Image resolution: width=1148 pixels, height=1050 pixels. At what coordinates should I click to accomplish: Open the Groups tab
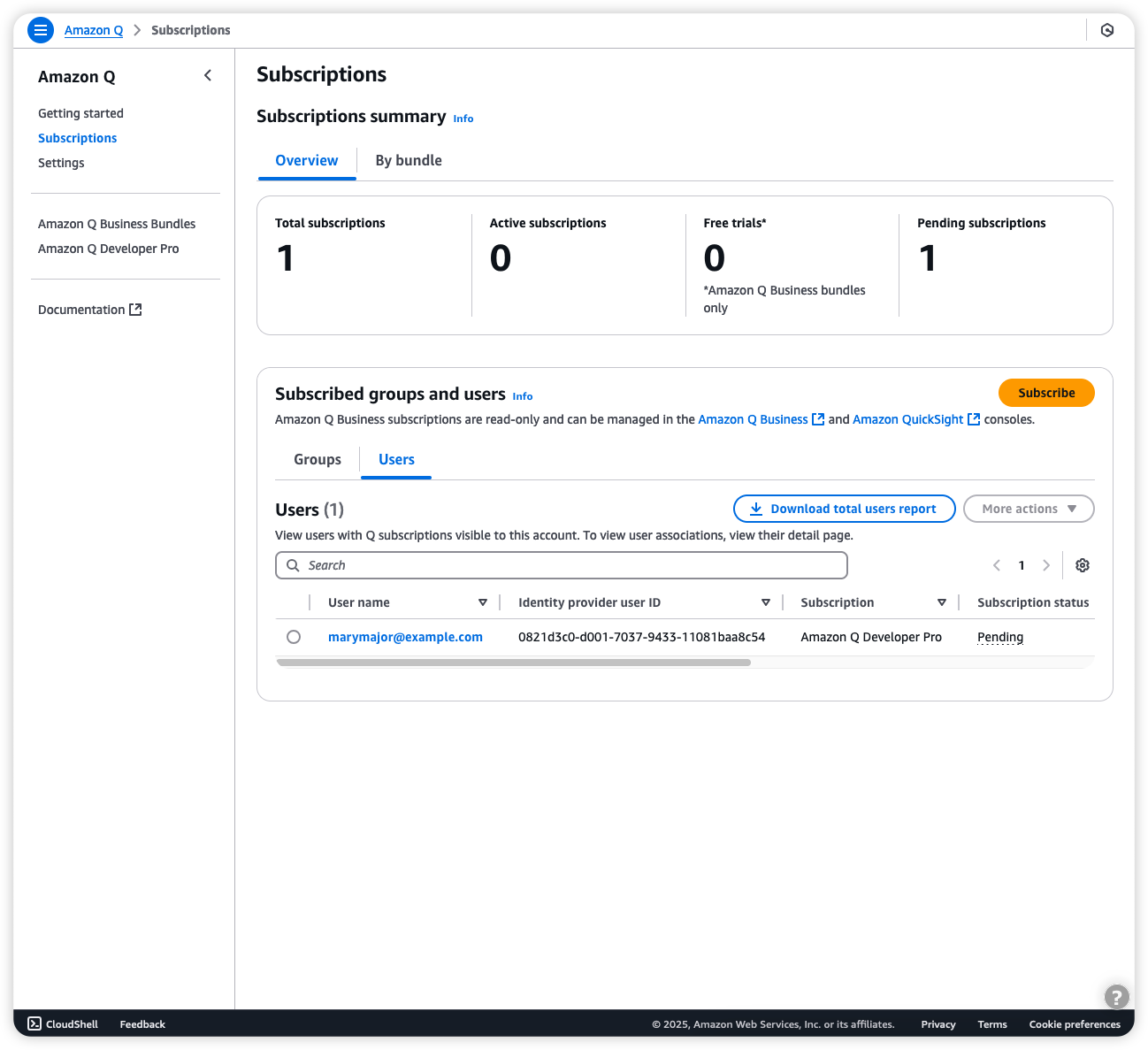[318, 460]
